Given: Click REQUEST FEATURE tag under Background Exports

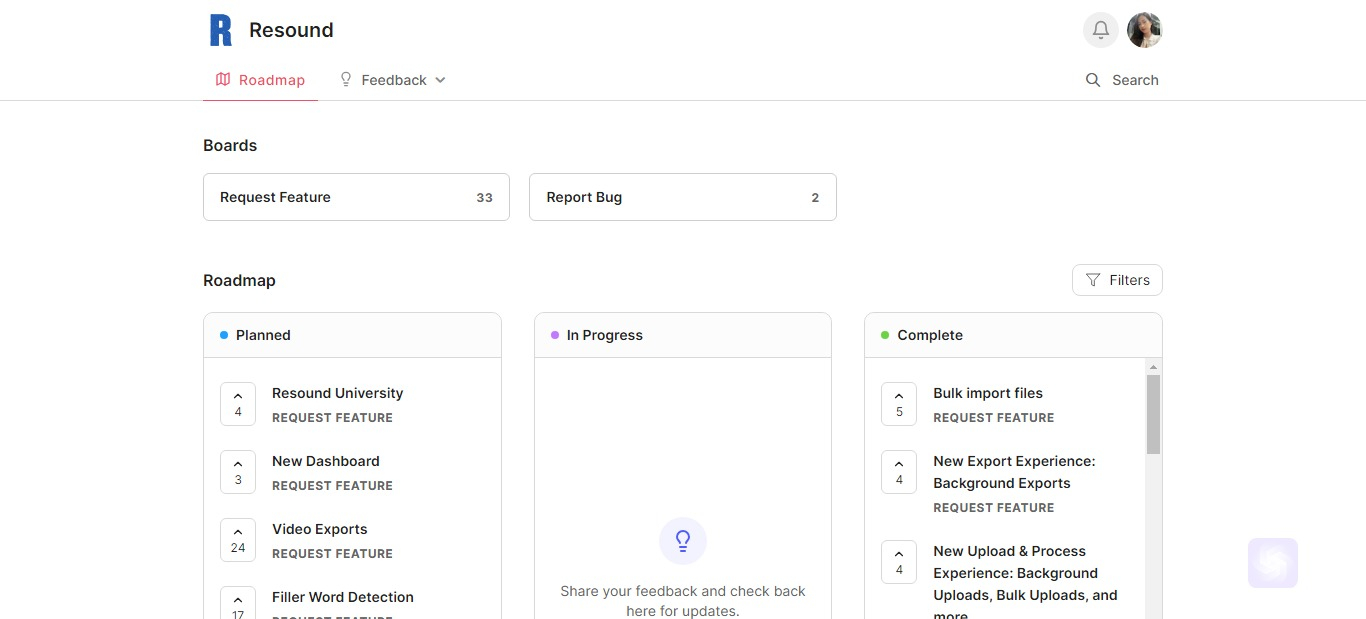Looking at the screenshot, I should pyautogui.click(x=993, y=508).
